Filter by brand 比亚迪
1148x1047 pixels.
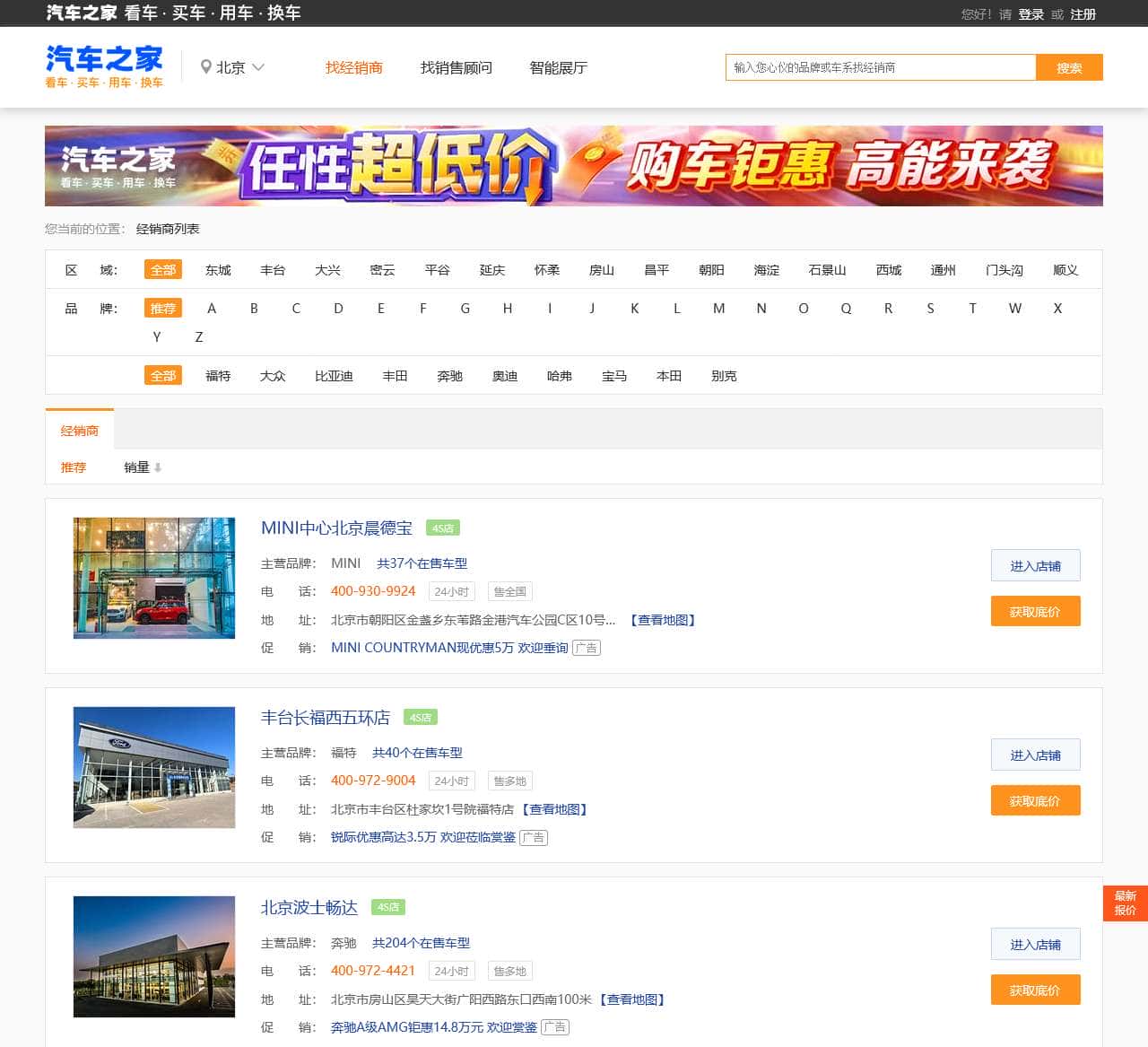[x=334, y=376]
